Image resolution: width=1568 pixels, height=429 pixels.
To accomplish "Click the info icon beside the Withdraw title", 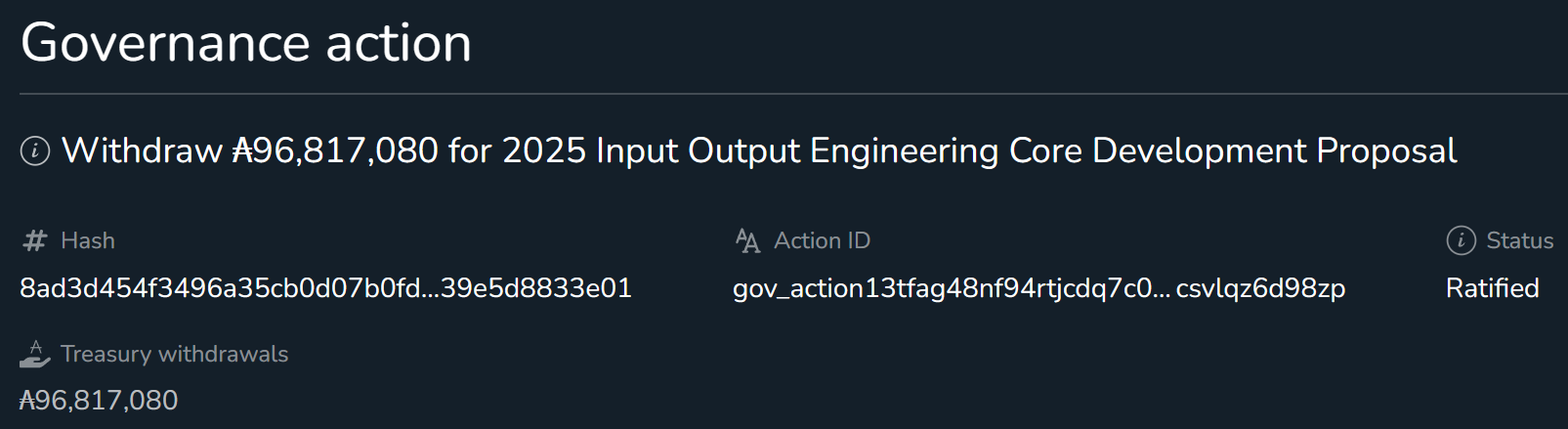I will point(35,151).
